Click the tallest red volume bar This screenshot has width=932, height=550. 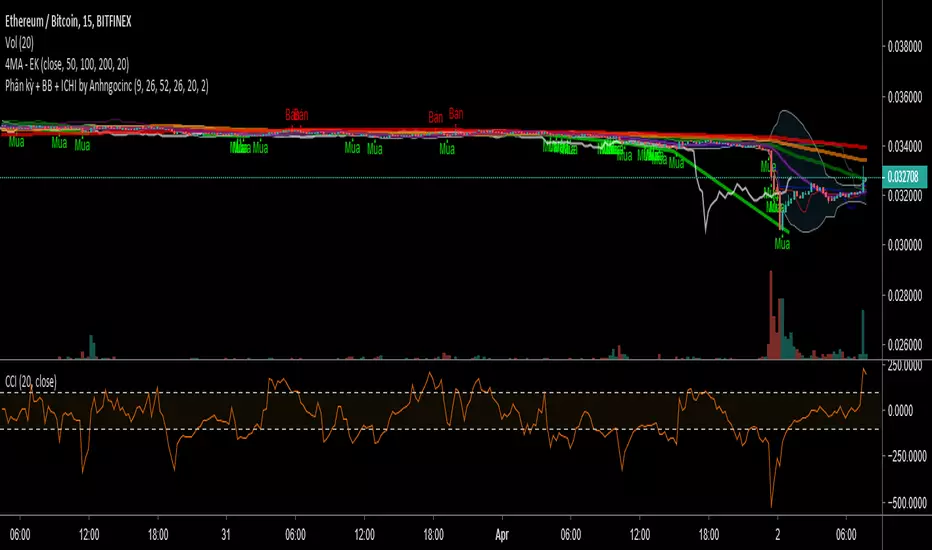click(x=772, y=315)
